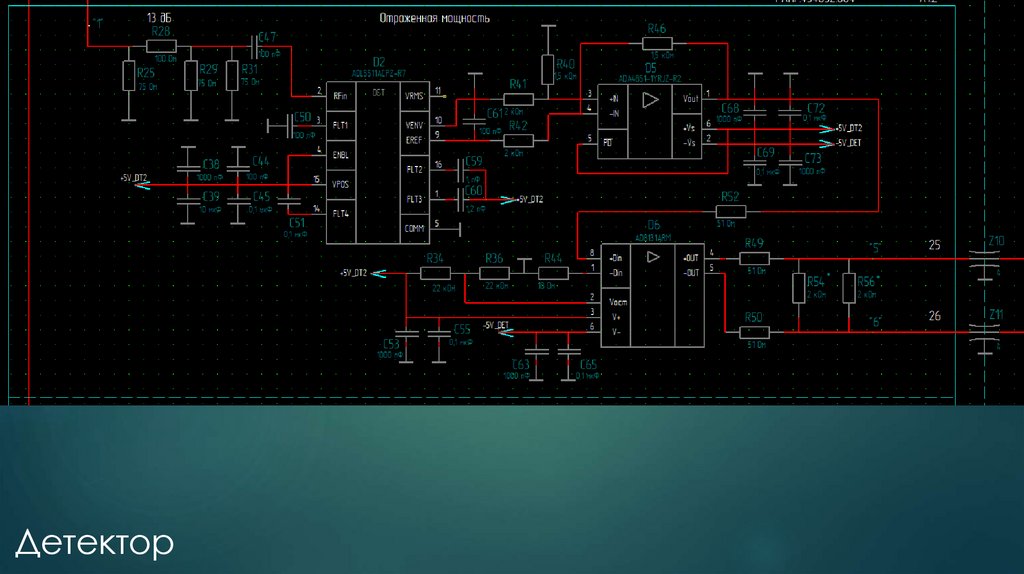Select capacitor C47 symbol
Screen dimensions: 1024x574
click(255, 46)
